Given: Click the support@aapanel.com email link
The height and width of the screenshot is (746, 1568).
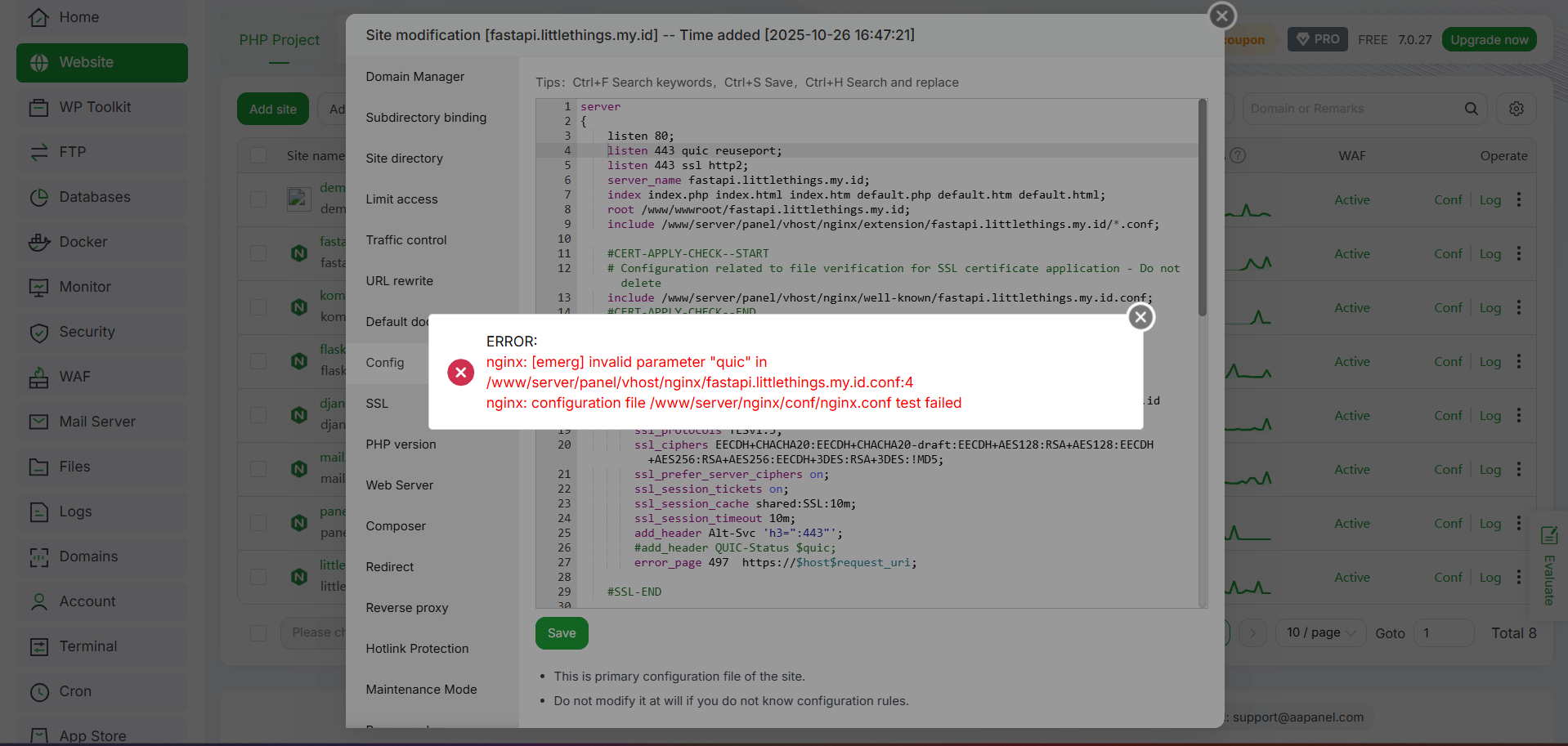Looking at the screenshot, I should click(x=1298, y=717).
